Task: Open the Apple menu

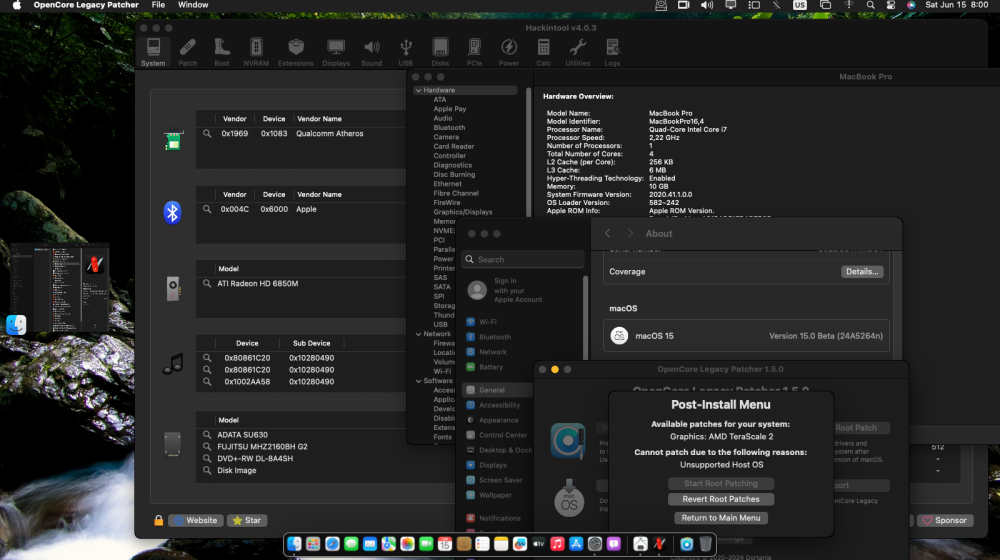Action: (17, 5)
